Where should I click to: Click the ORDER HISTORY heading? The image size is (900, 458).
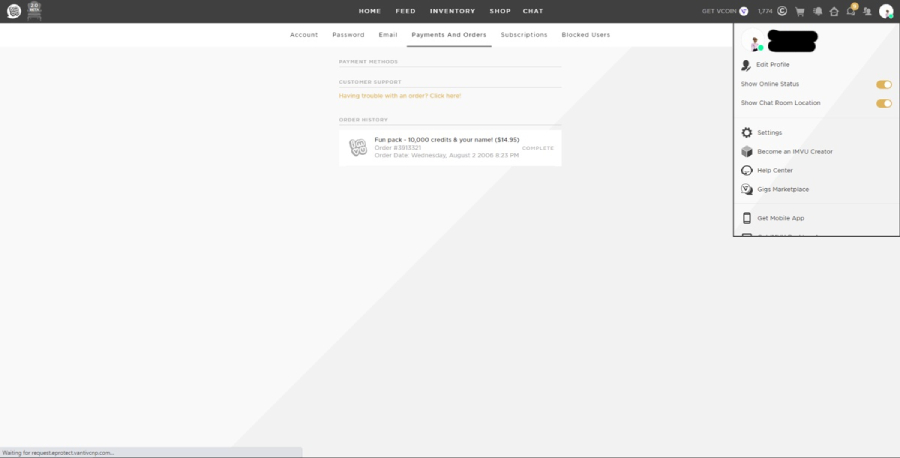click(x=363, y=120)
